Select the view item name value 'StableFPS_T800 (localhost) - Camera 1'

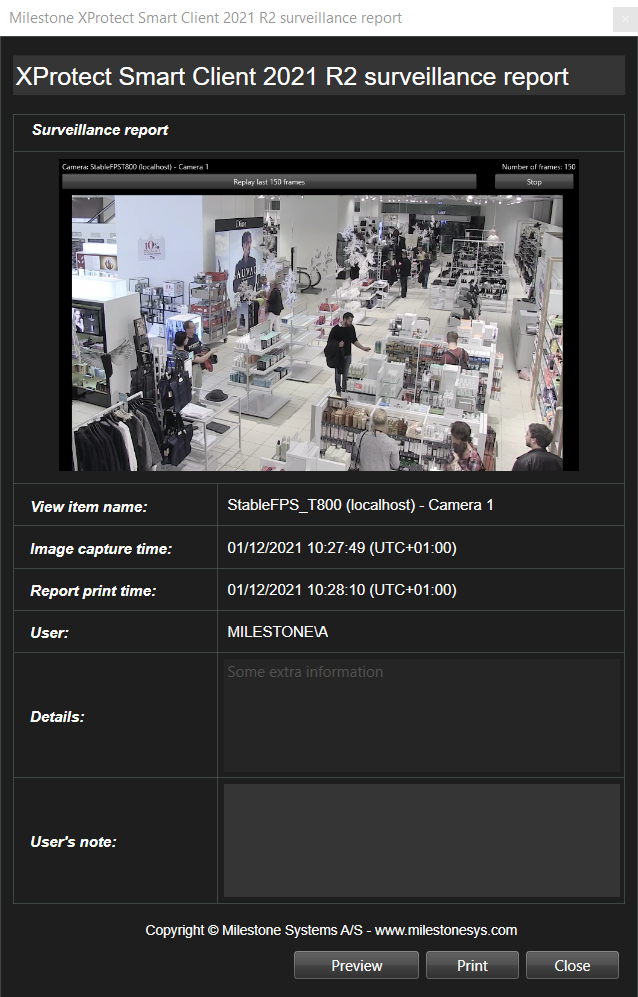click(x=360, y=505)
